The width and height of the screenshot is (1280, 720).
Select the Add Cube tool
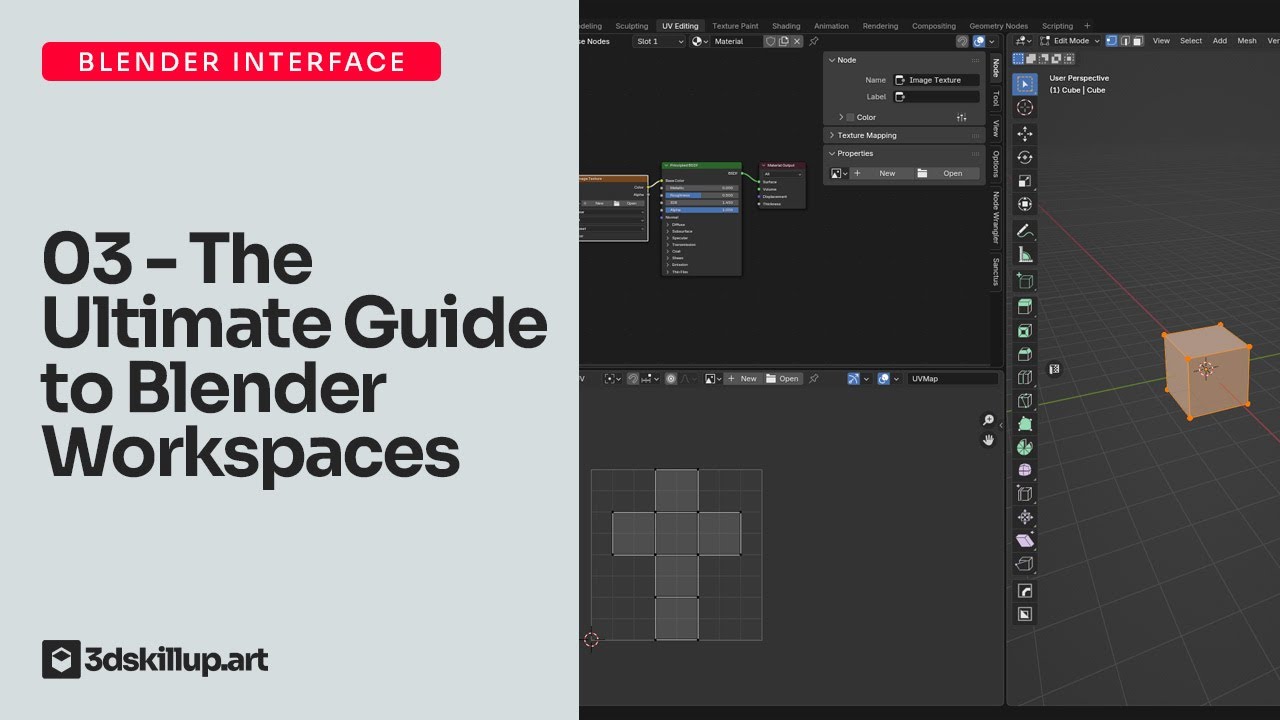[x=1024, y=281]
